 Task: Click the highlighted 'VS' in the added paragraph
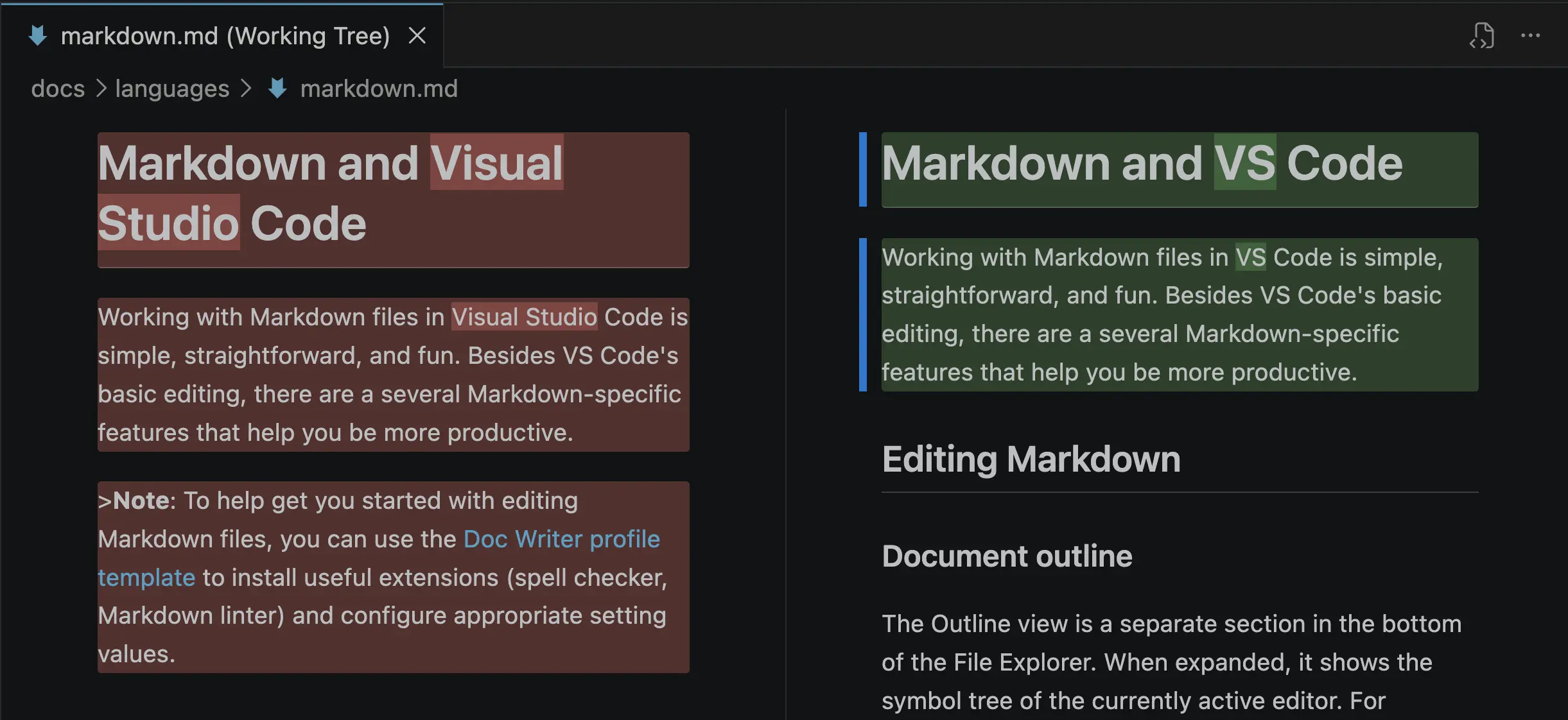(1251, 257)
